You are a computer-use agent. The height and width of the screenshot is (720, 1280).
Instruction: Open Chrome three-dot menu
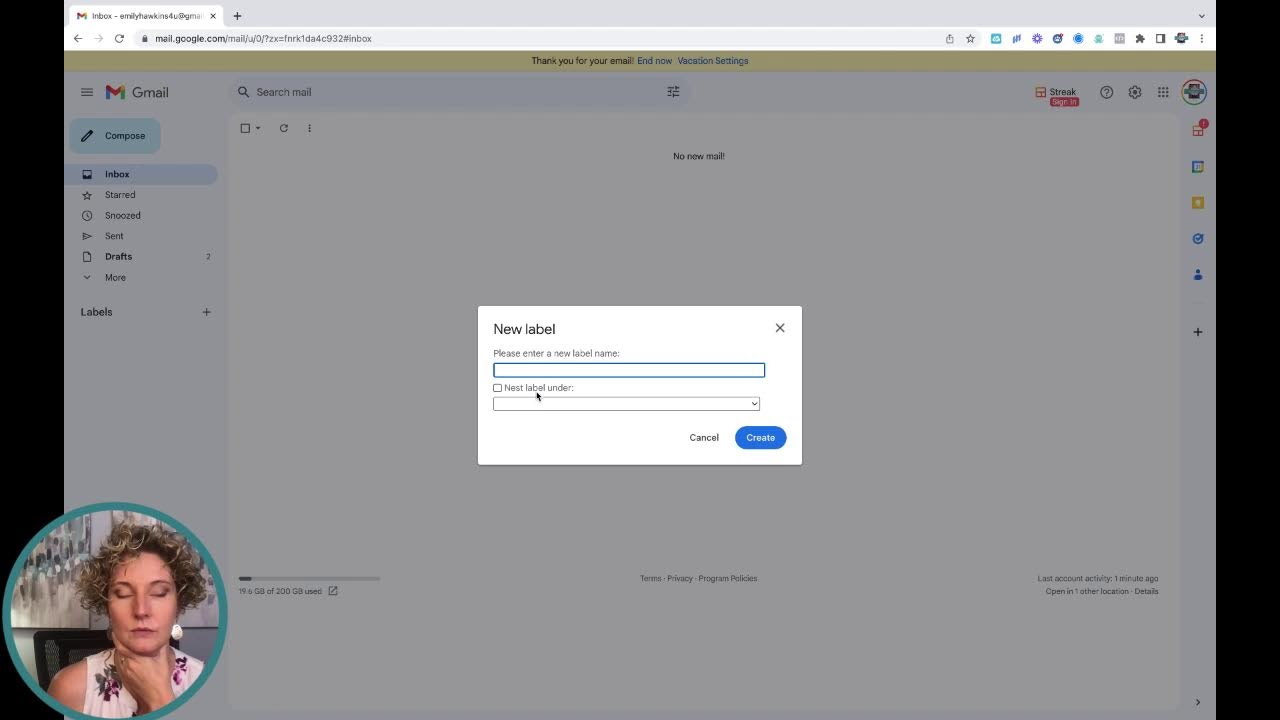pos(1201,38)
